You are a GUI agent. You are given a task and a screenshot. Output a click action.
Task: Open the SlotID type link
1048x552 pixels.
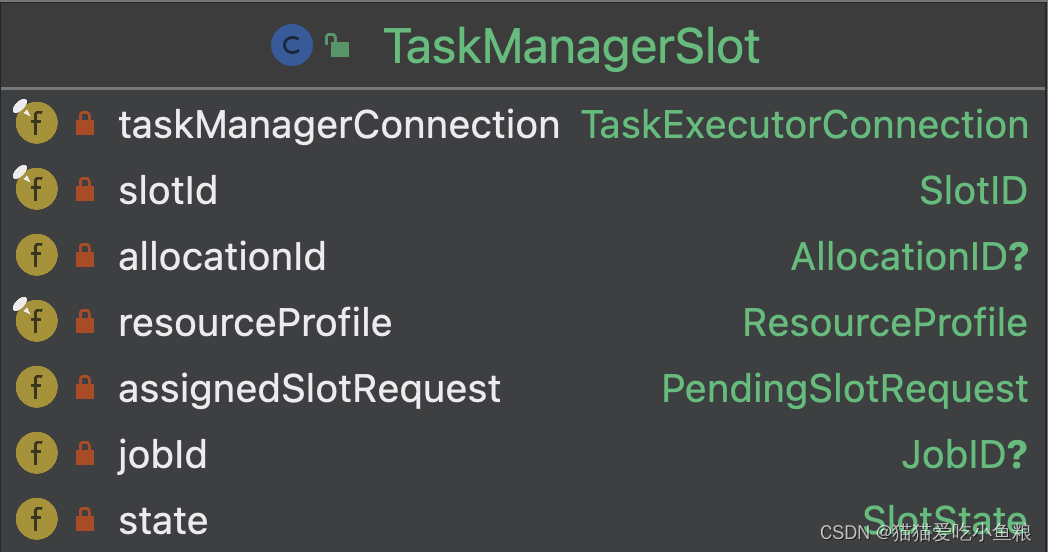point(973,190)
